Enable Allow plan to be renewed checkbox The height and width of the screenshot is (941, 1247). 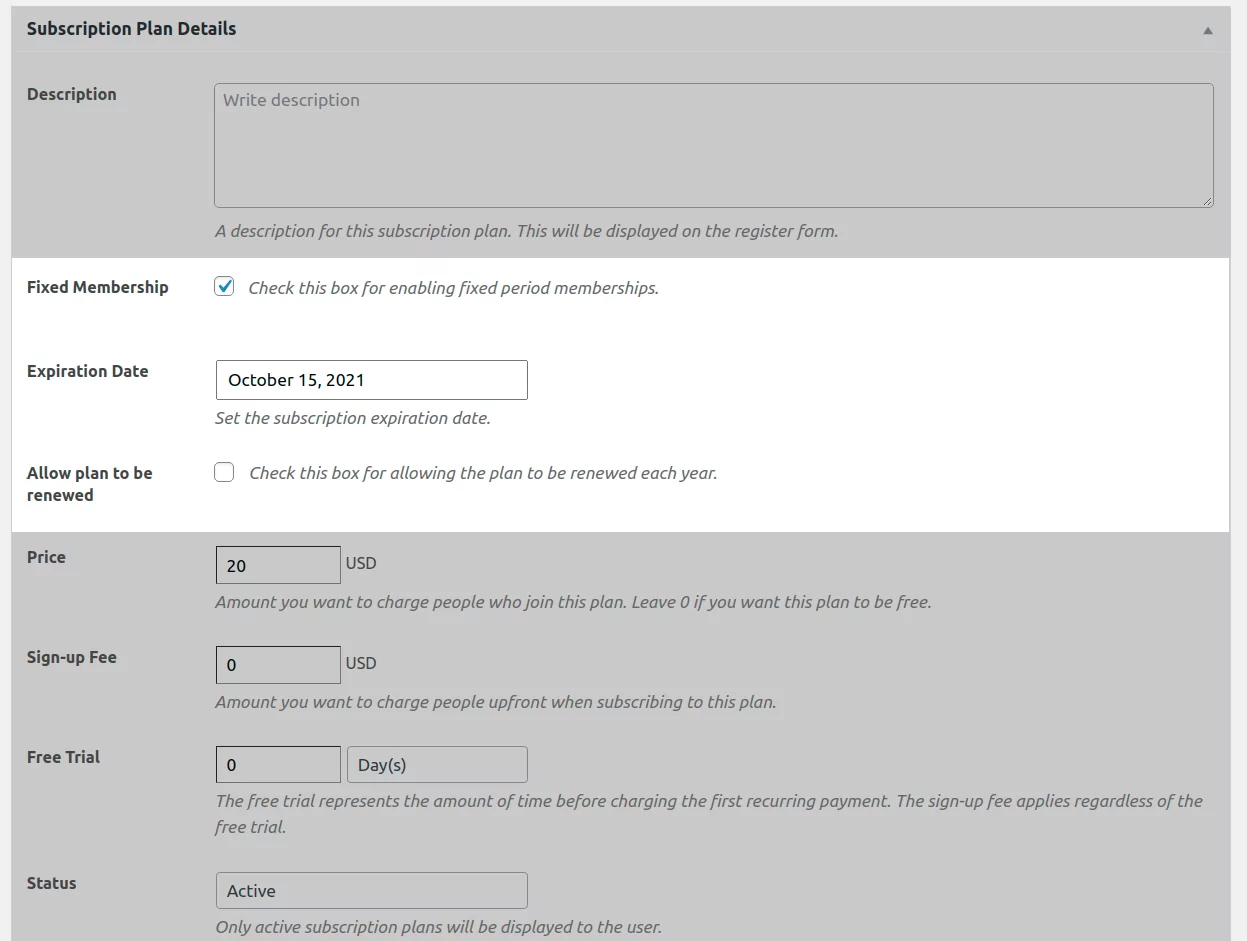click(225, 472)
